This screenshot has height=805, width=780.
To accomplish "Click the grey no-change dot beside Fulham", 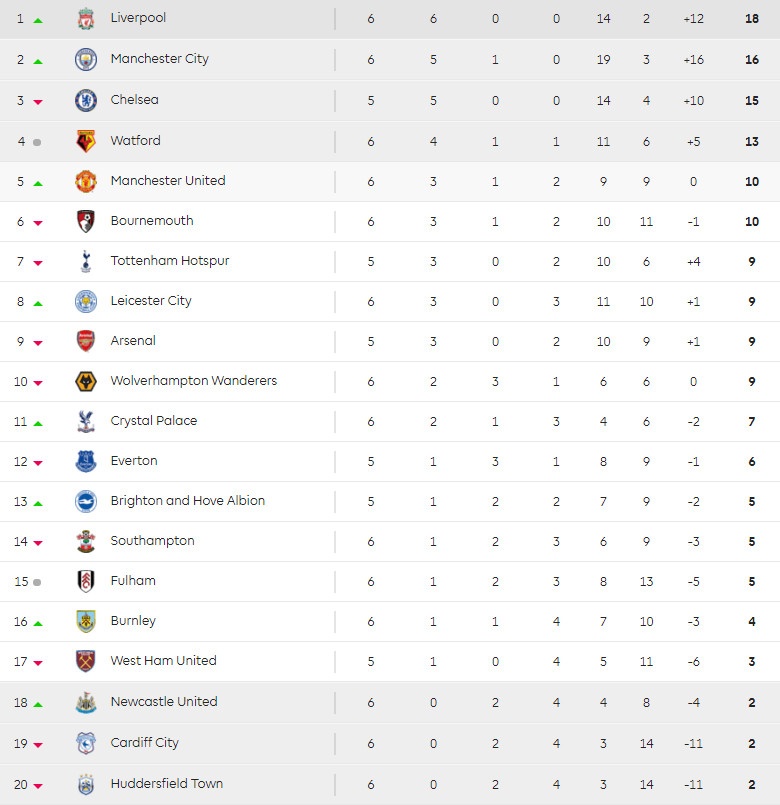I will [37, 582].
